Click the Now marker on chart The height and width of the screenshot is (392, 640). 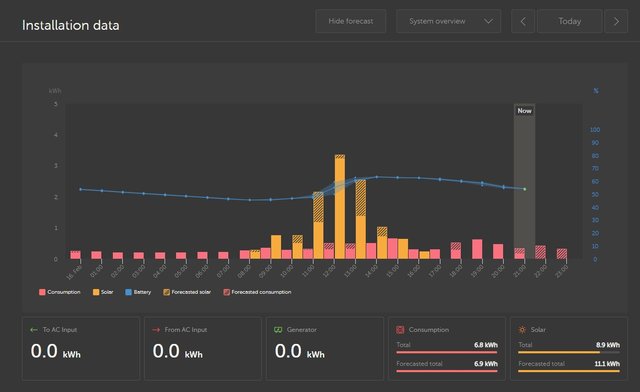[x=524, y=111]
